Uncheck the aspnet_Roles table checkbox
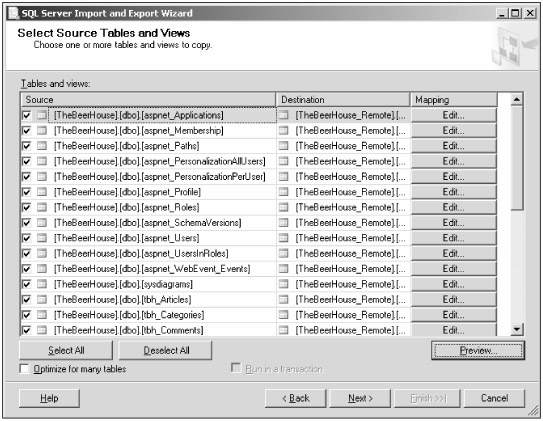 (x=26, y=207)
